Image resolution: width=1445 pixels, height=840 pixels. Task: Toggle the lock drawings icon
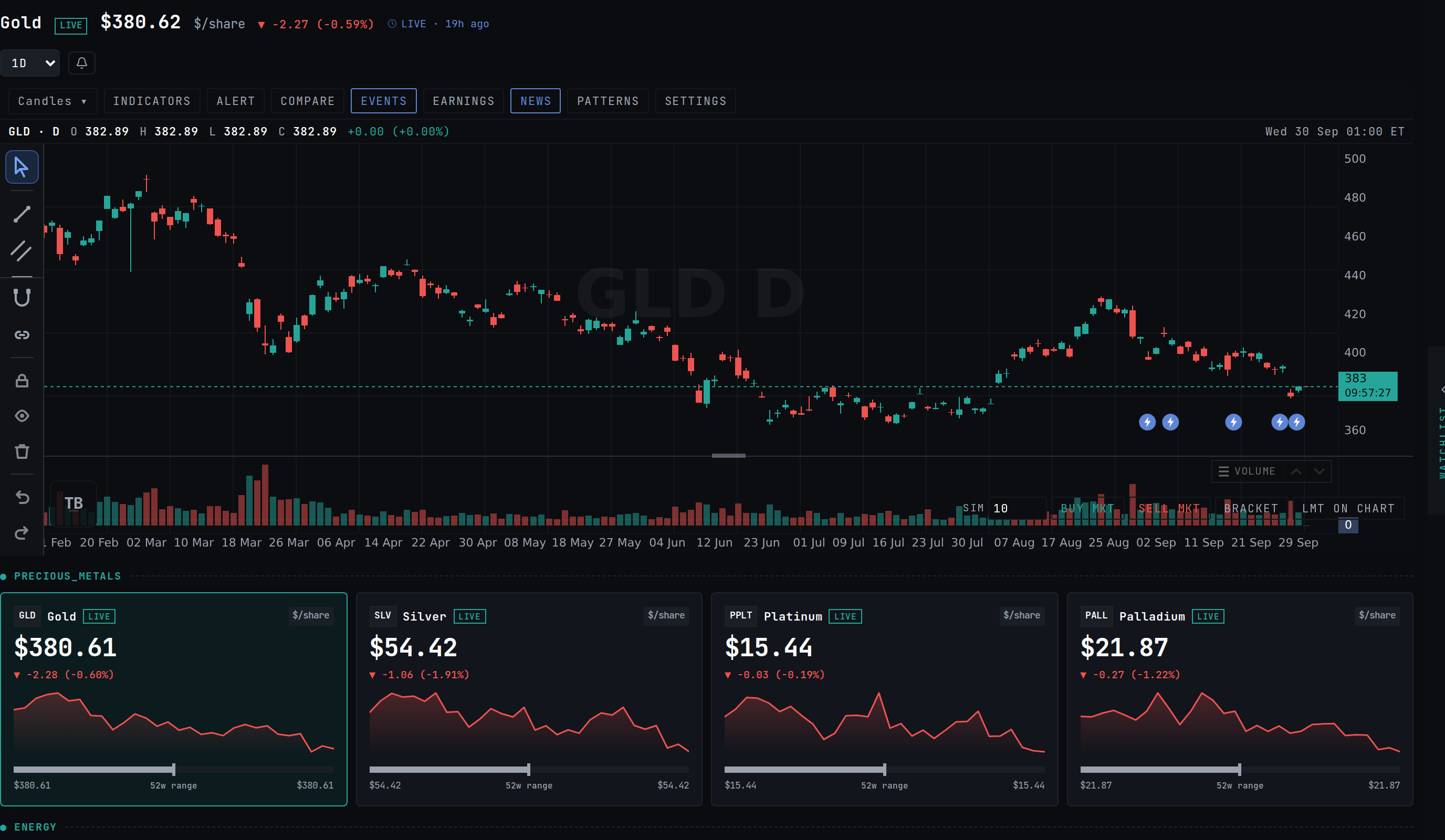(22, 381)
